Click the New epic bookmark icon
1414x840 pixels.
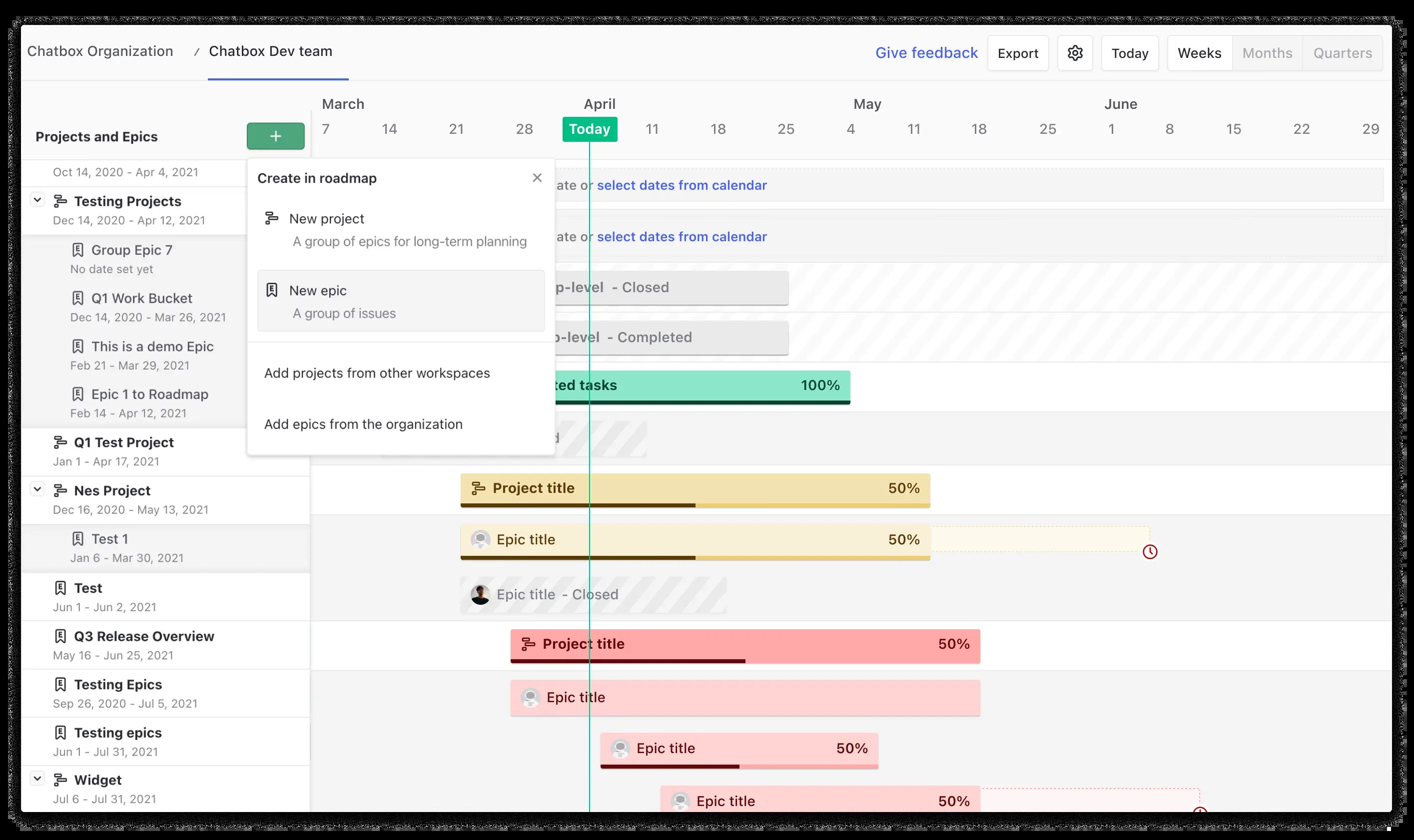pos(272,290)
